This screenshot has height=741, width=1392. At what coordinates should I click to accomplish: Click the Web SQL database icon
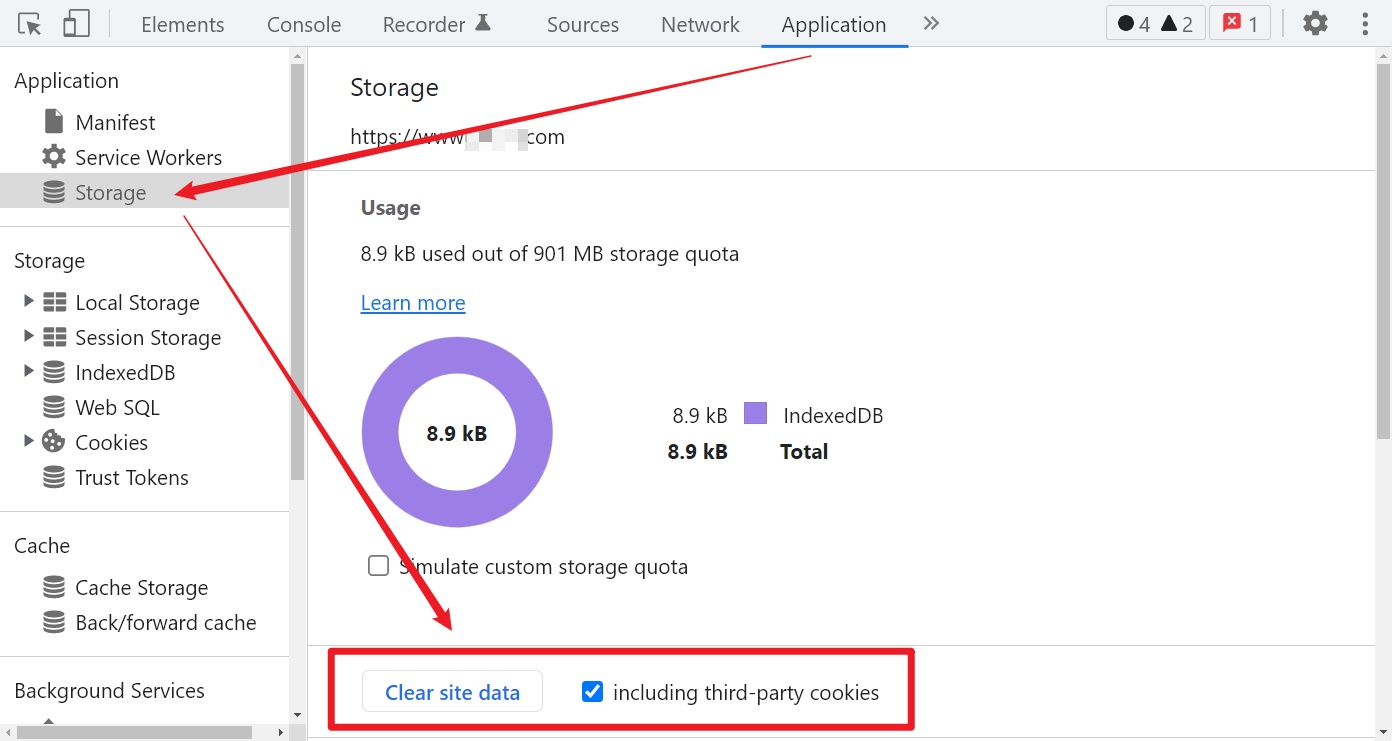coord(54,407)
